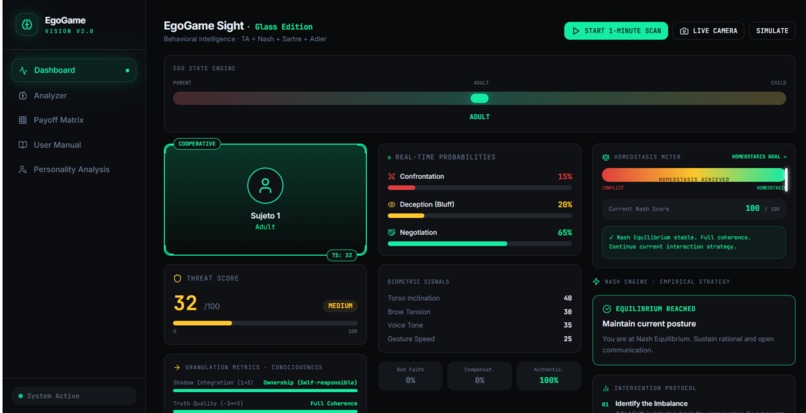
Task: Click the Nash Engine lightning icon
Action: 596,282
